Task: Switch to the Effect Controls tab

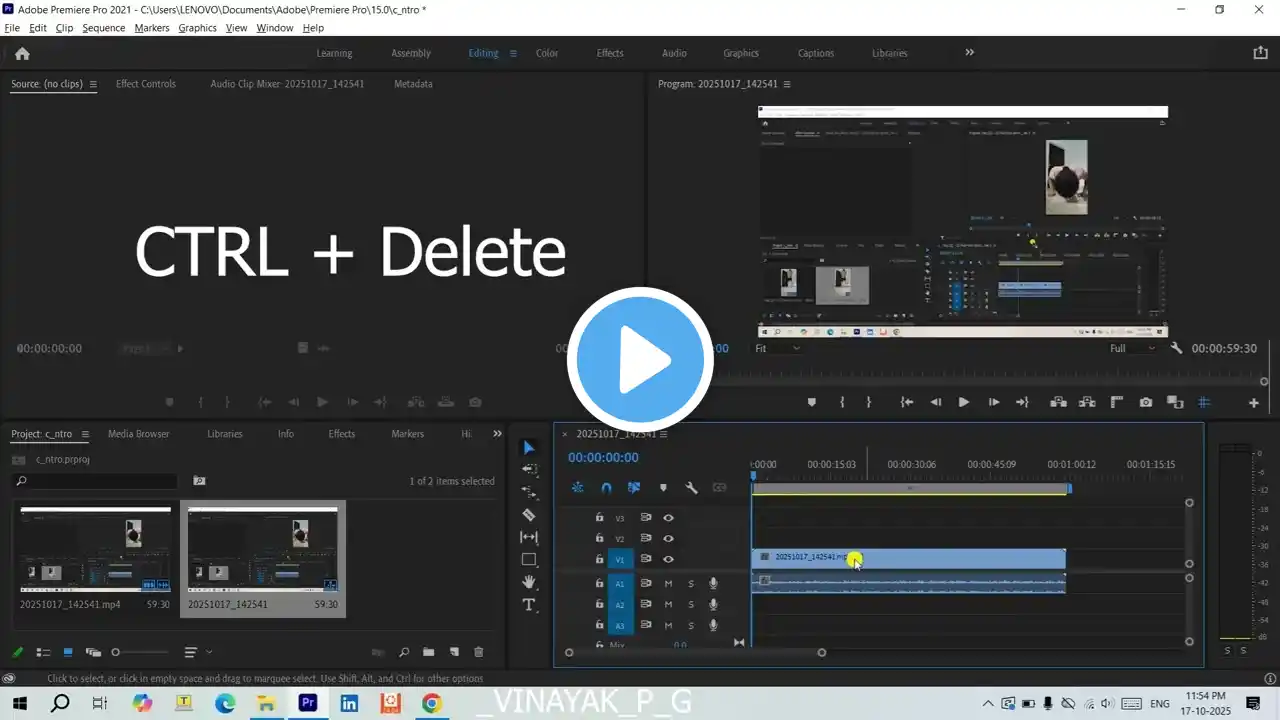Action: point(145,84)
